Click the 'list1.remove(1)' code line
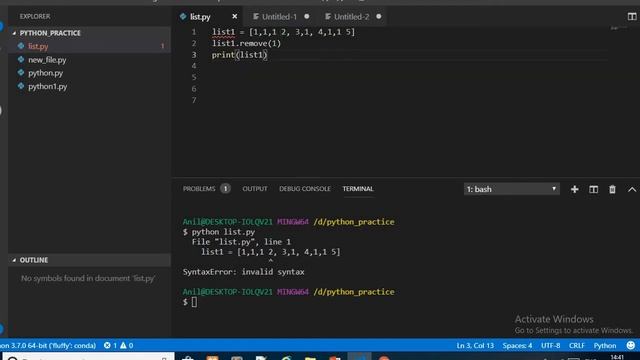 pyautogui.click(x=246, y=43)
